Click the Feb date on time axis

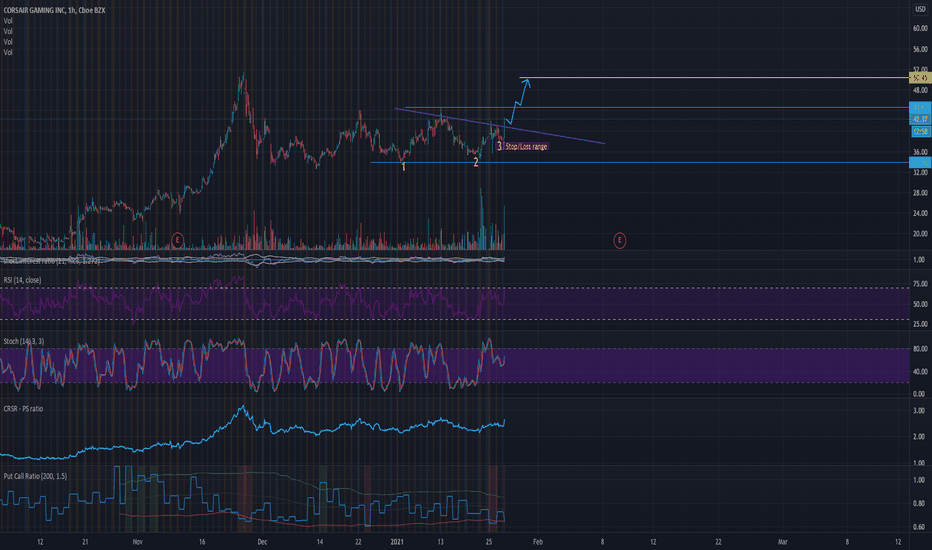click(x=538, y=542)
